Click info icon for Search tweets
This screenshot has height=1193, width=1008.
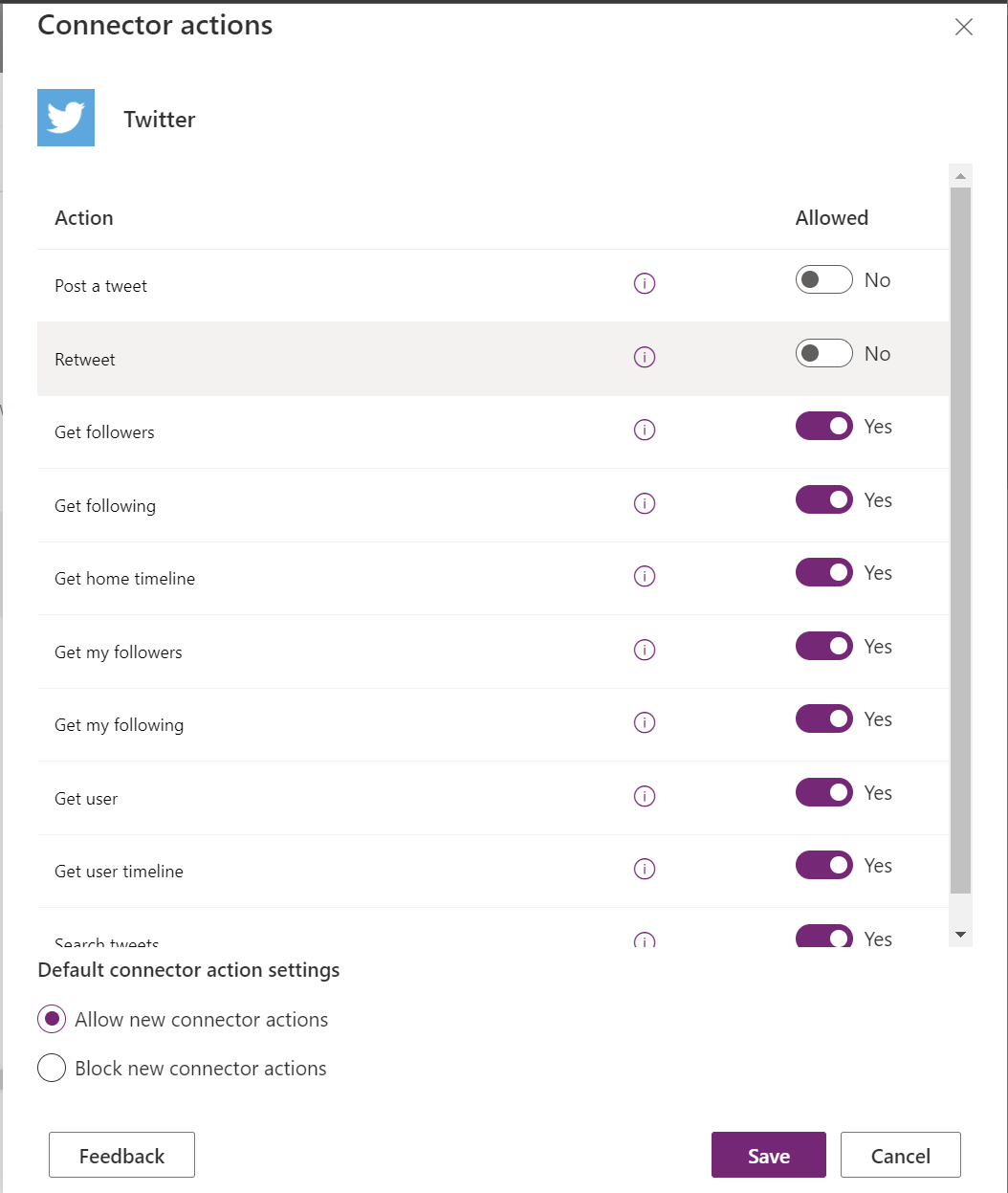645,940
